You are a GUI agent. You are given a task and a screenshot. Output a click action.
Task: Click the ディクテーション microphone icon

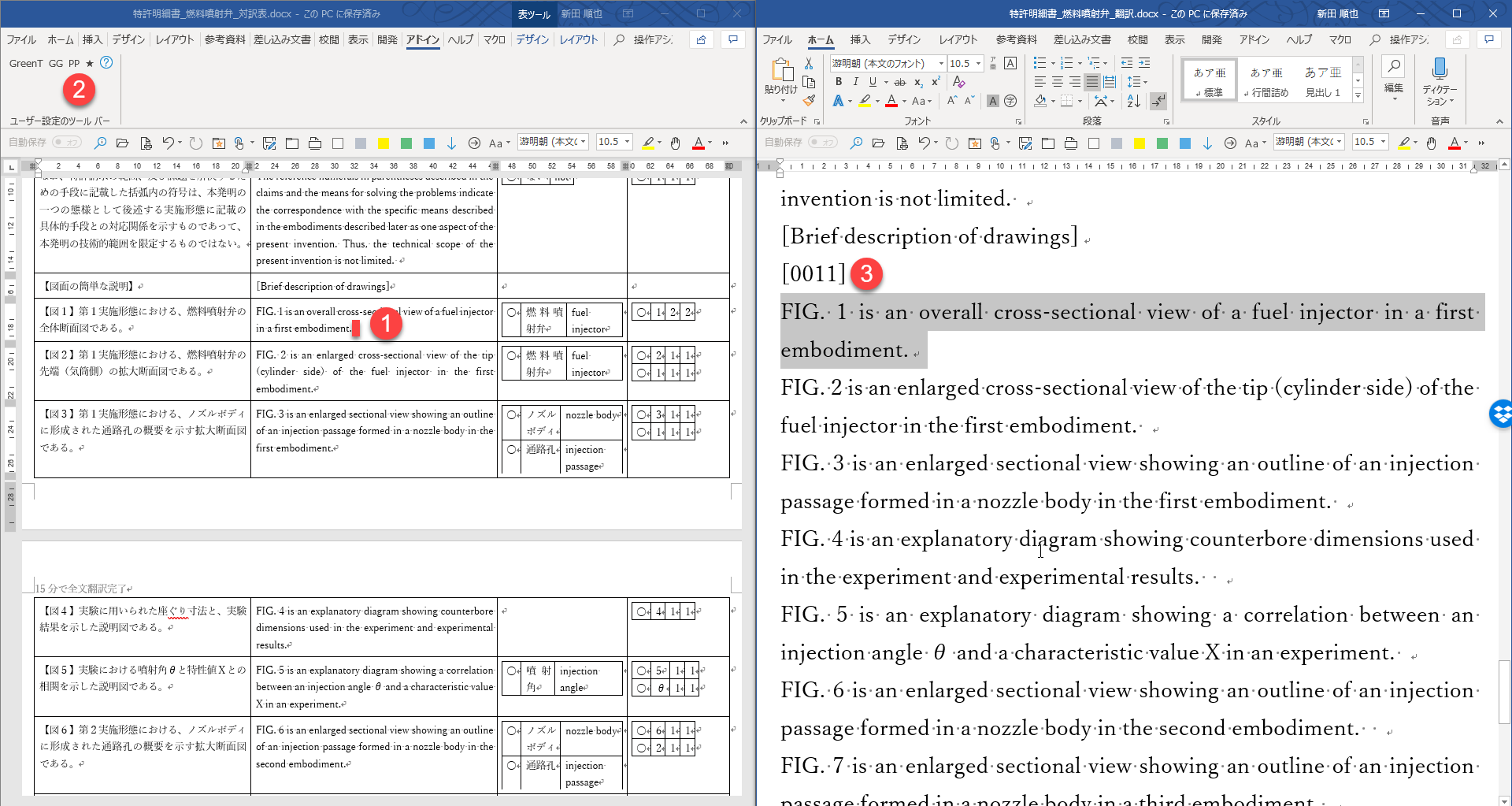[x=1440, y=71]
